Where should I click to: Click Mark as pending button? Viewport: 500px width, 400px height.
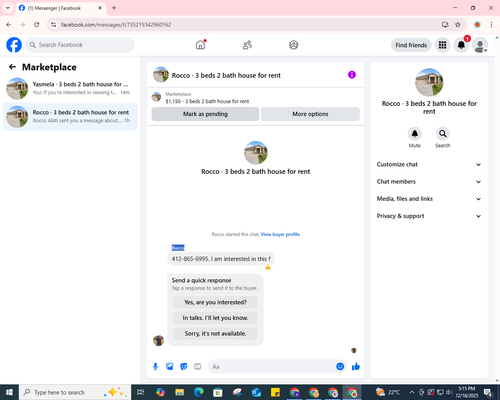[205, 114]
